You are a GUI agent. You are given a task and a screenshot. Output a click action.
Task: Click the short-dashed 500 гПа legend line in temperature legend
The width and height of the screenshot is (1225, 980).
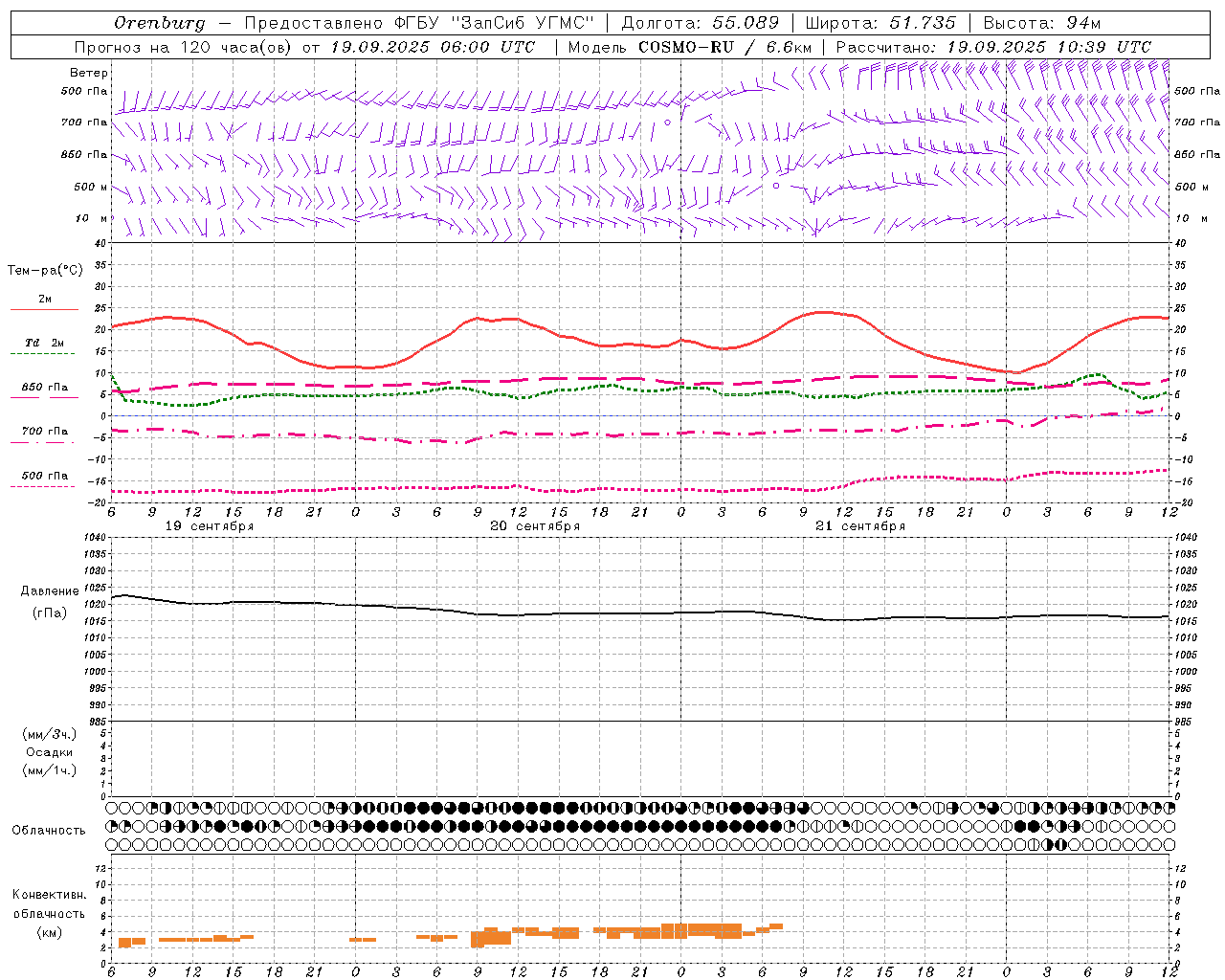point(43,487)
